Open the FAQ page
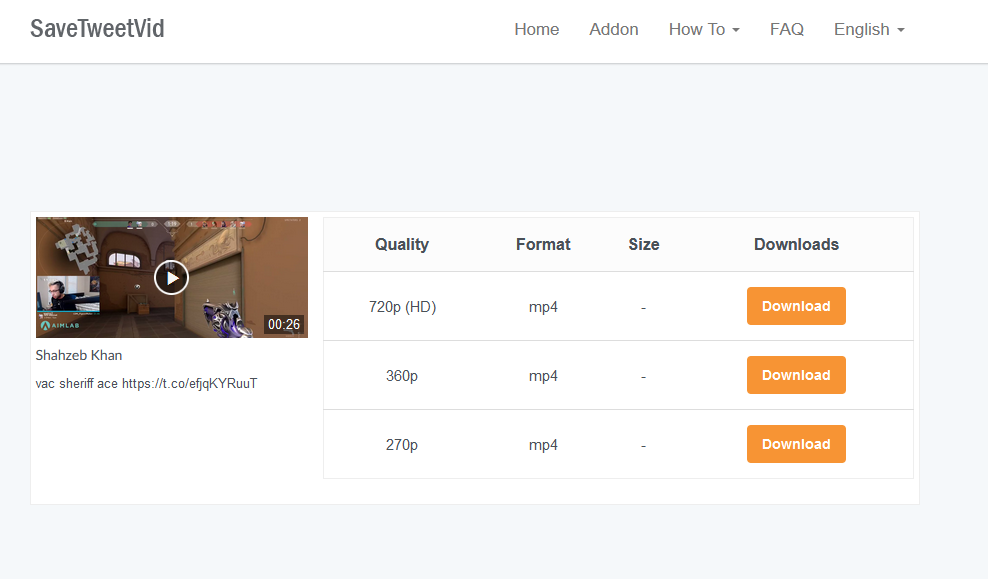The width and height of the screenshot is (988, 579). tap(787, 30)
